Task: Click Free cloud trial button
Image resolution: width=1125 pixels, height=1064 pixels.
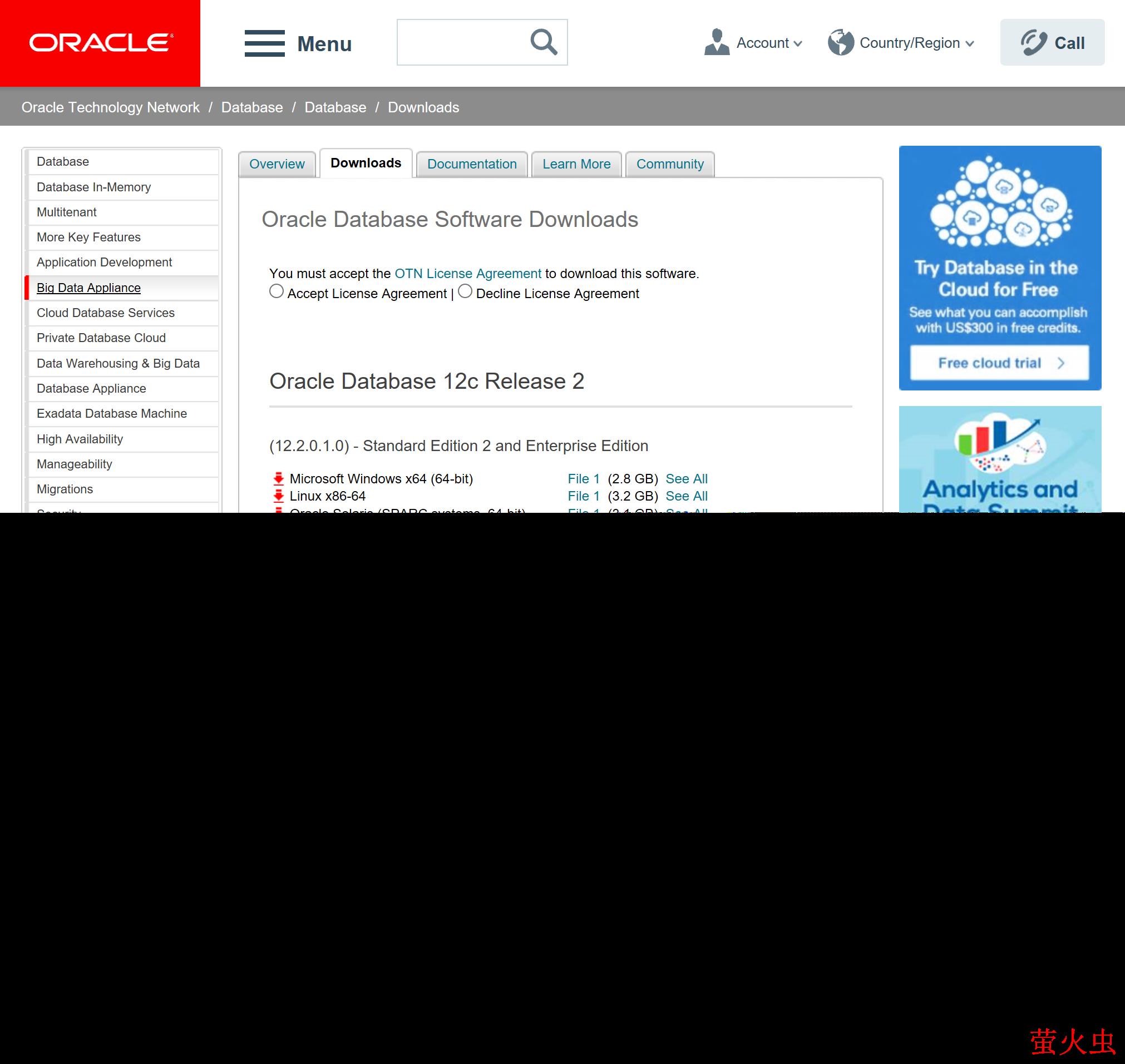Action: coord(999,363)
